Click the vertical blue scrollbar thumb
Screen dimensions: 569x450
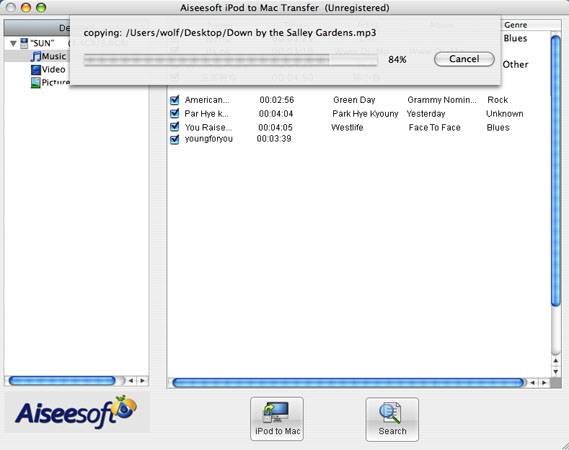556,171
